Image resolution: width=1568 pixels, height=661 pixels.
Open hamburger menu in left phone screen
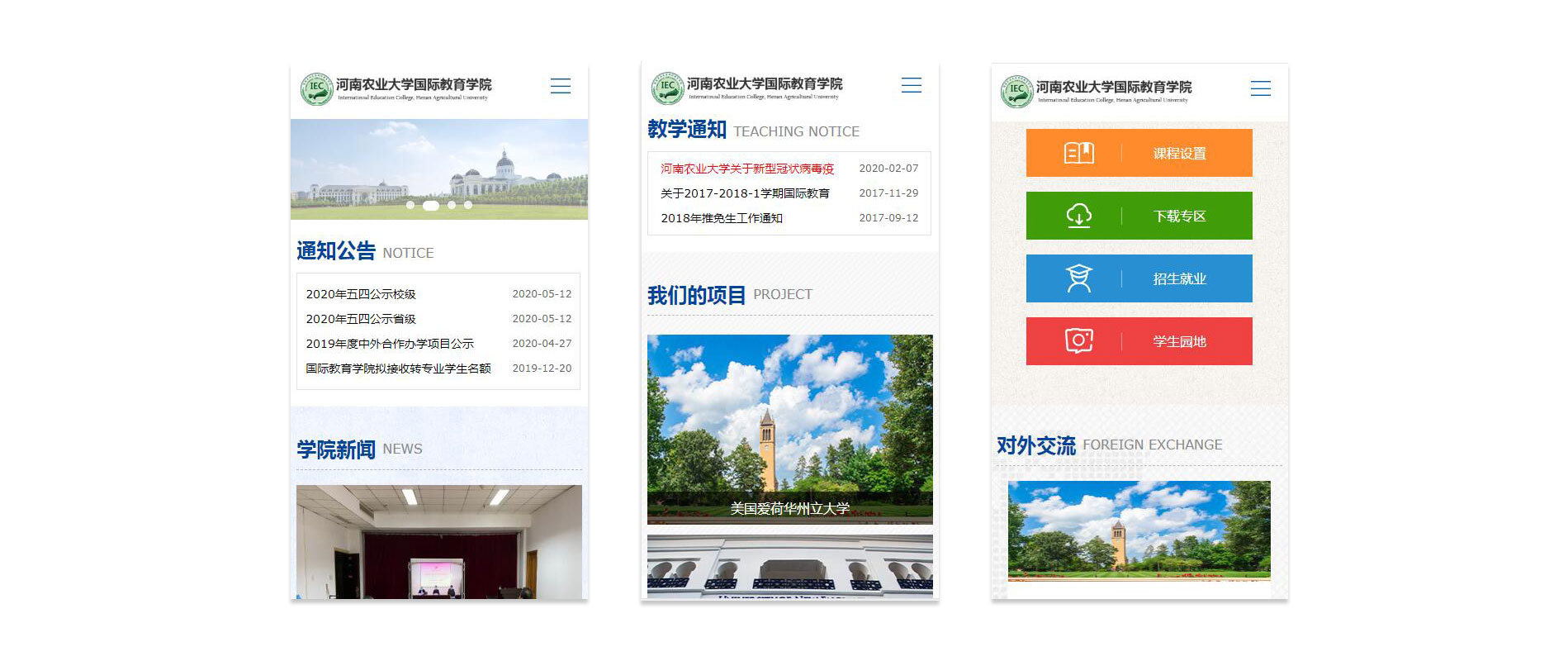pyautogui.click(x=560, y=86)
